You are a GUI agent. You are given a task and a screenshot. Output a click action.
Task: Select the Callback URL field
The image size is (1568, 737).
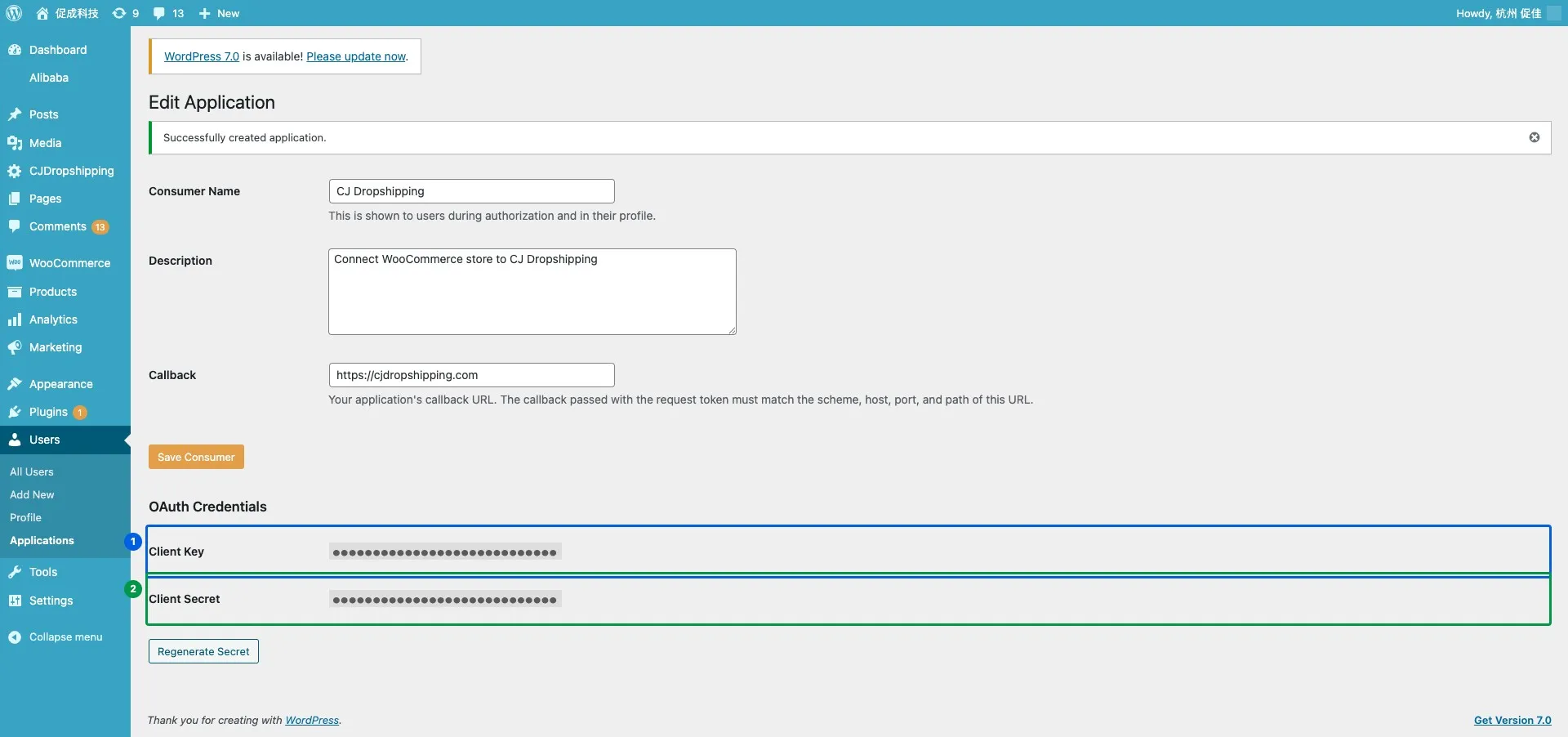coord(471,375)
